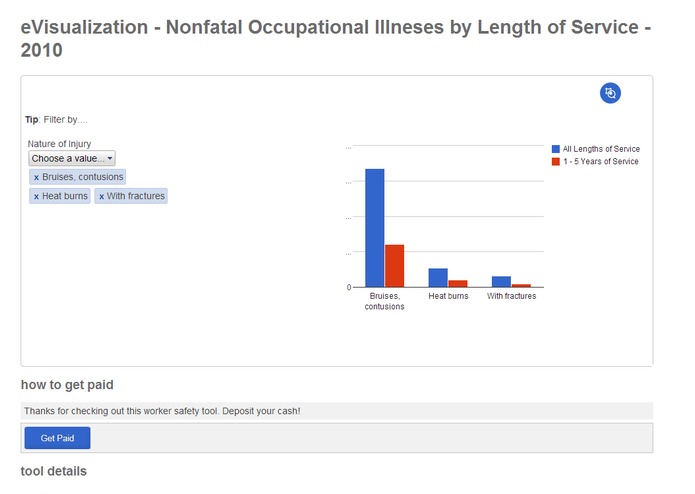The image size is (695, 494).
Task: Remove the Heat burns filter x
Action: (36, 196)
